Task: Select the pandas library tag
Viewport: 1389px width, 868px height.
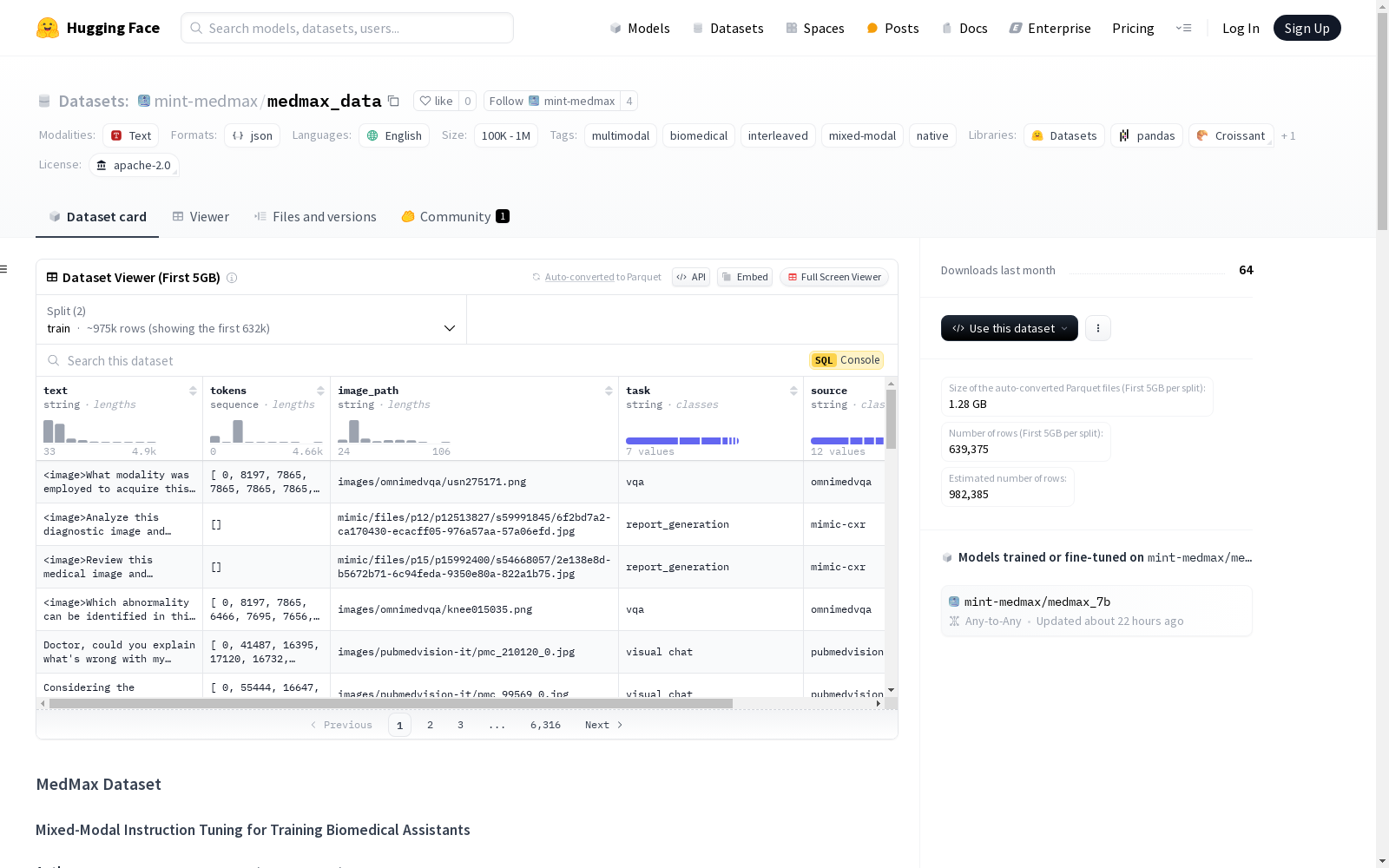Action: (1147, 135)
